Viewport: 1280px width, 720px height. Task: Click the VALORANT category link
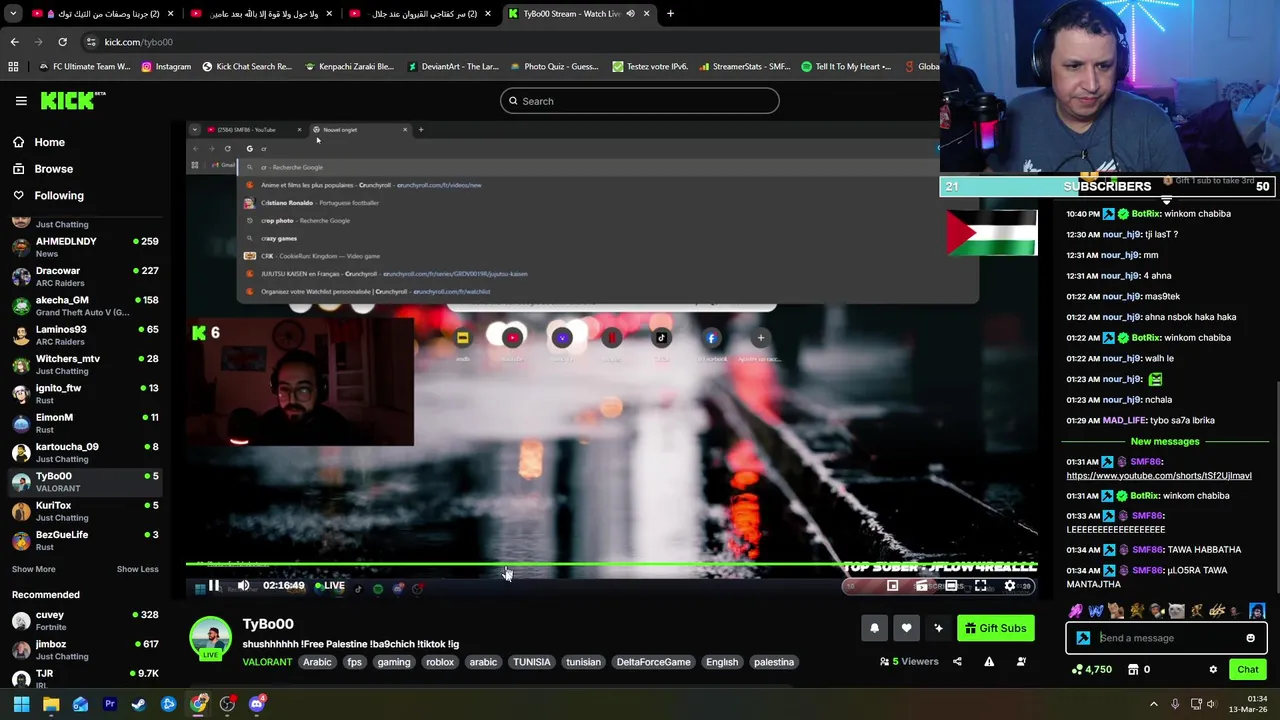tap(267, 662)
